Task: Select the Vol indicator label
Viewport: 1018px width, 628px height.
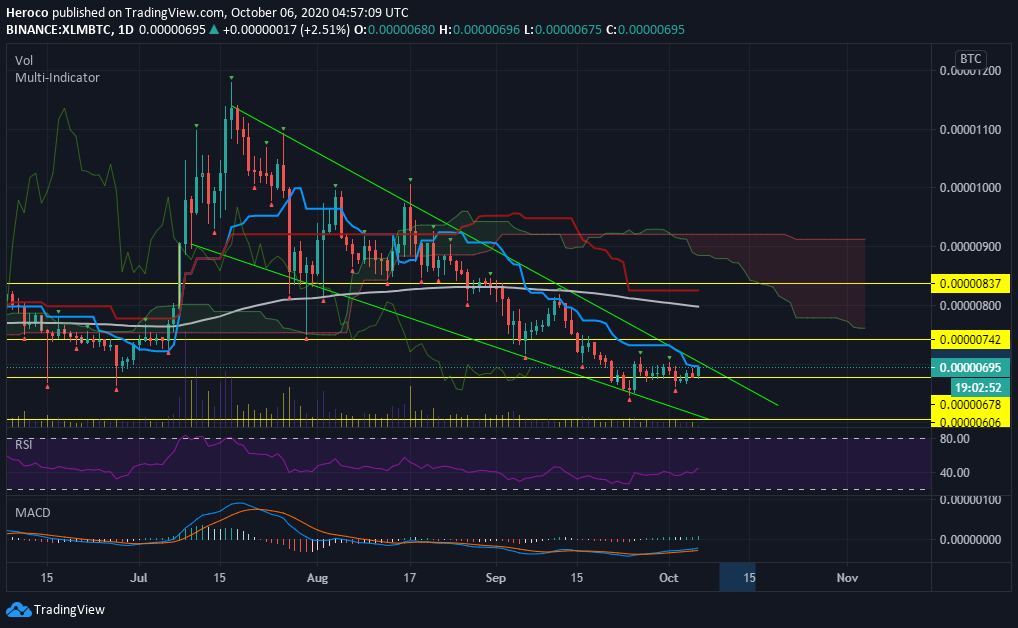Action: [x=24, y=60]
